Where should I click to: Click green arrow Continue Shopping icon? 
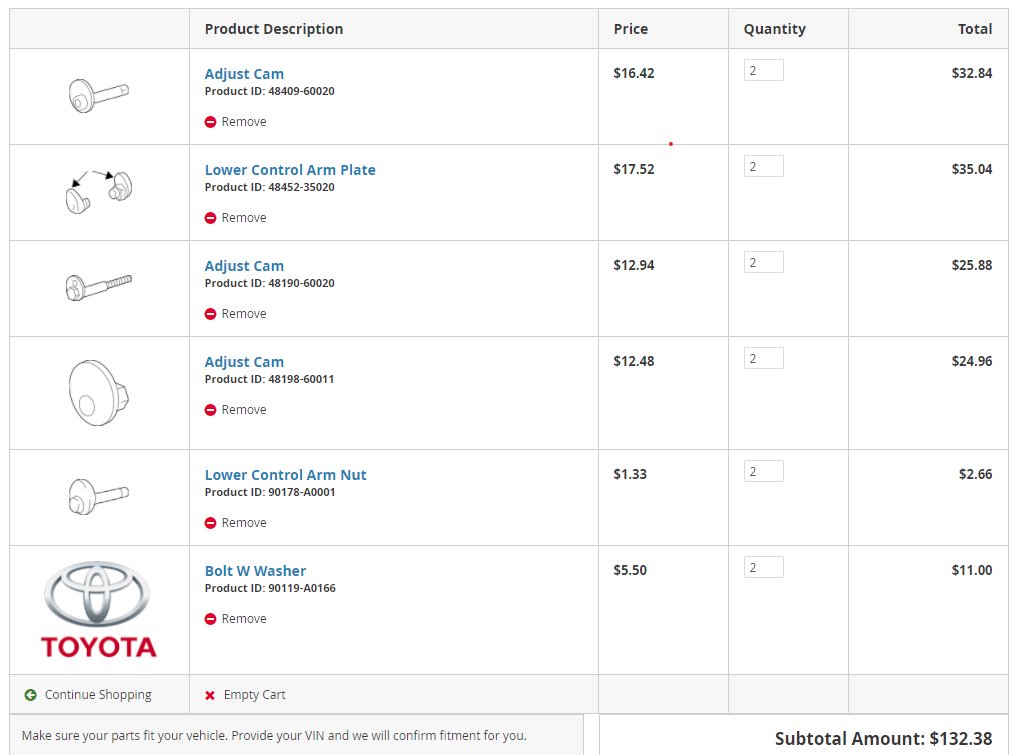point(30,695)
